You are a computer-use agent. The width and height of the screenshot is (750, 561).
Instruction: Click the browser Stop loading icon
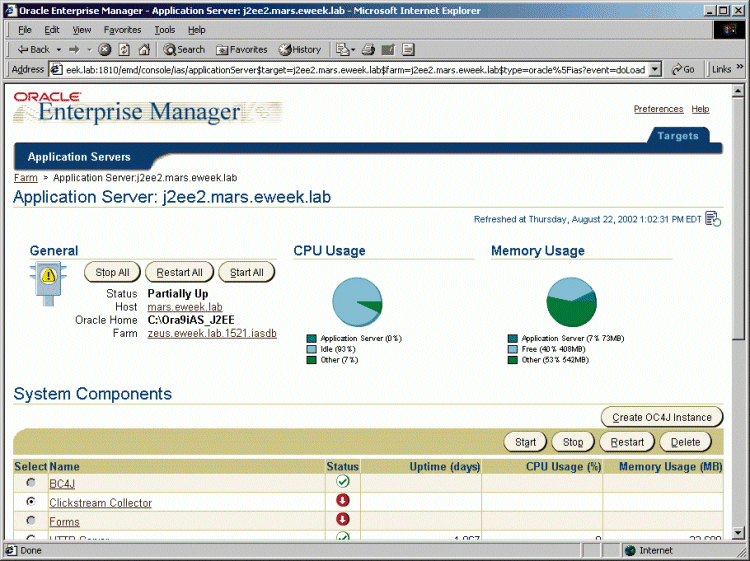click(105, 49)
